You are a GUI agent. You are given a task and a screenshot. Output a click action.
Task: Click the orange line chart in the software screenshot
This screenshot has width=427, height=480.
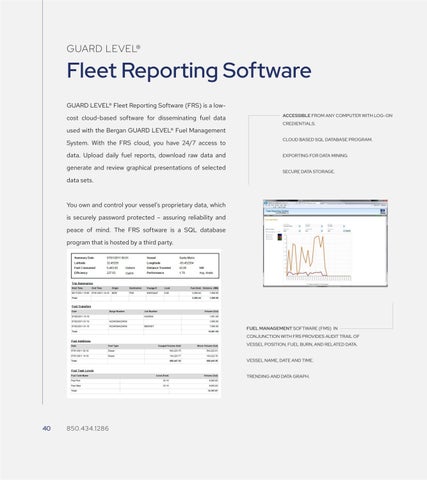[318, 256]
